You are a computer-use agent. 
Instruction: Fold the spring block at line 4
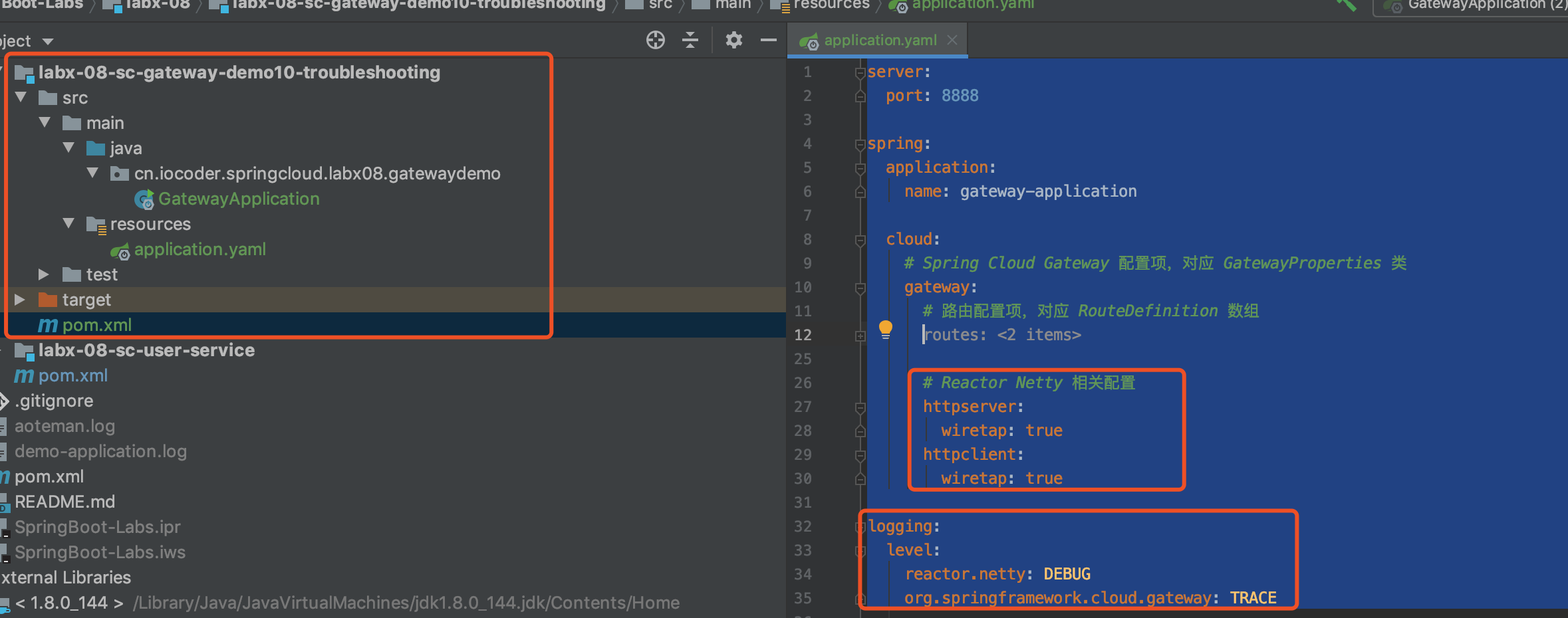pos(860,144)
